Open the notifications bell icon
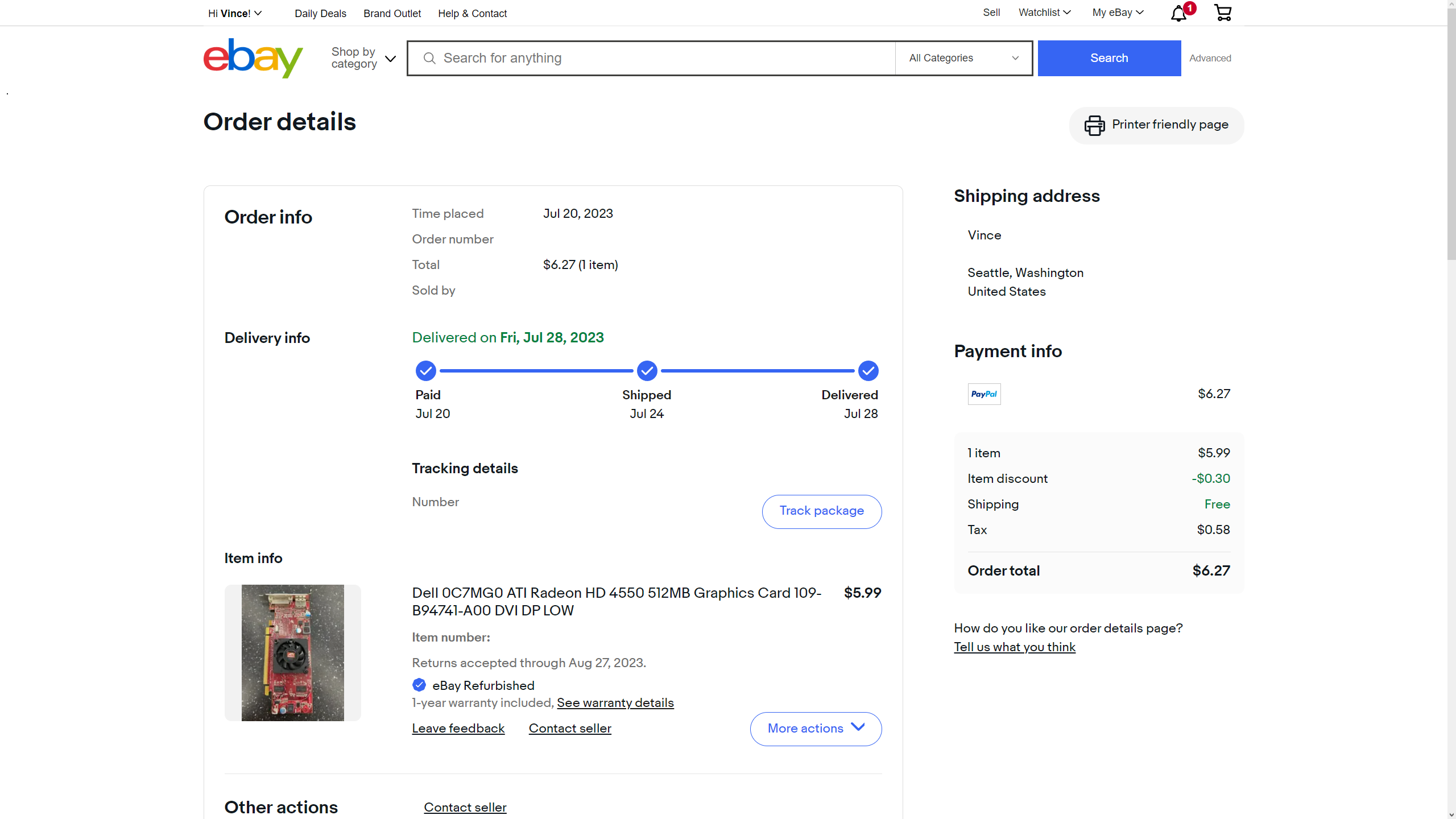1456x819 pixels. (1178, 14)
